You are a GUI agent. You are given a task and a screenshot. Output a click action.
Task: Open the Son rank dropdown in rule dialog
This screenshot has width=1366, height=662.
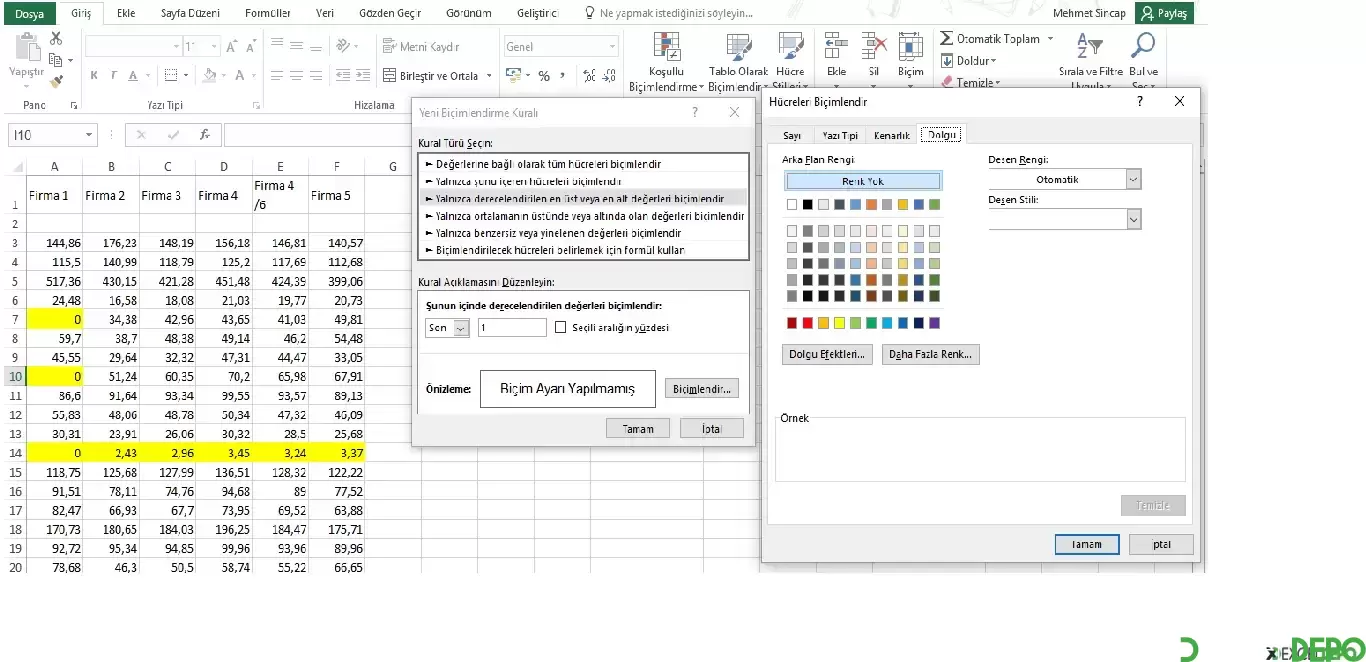click(x=461, y=328)
